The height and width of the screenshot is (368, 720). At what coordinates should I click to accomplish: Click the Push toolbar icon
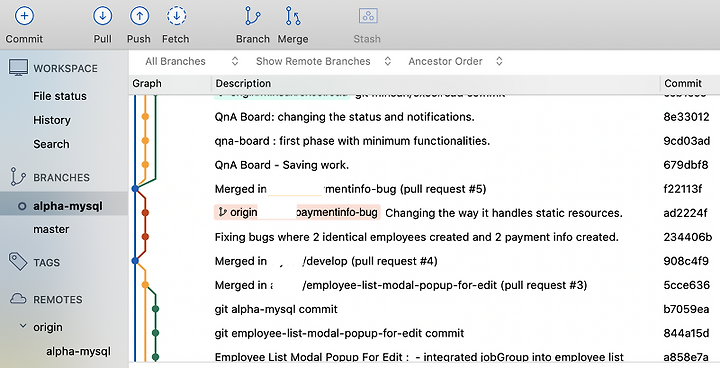pos(139,16)
